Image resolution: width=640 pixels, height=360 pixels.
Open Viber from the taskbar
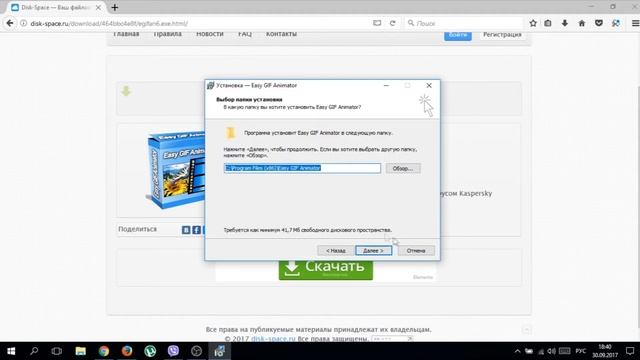[x=173, y=351]
